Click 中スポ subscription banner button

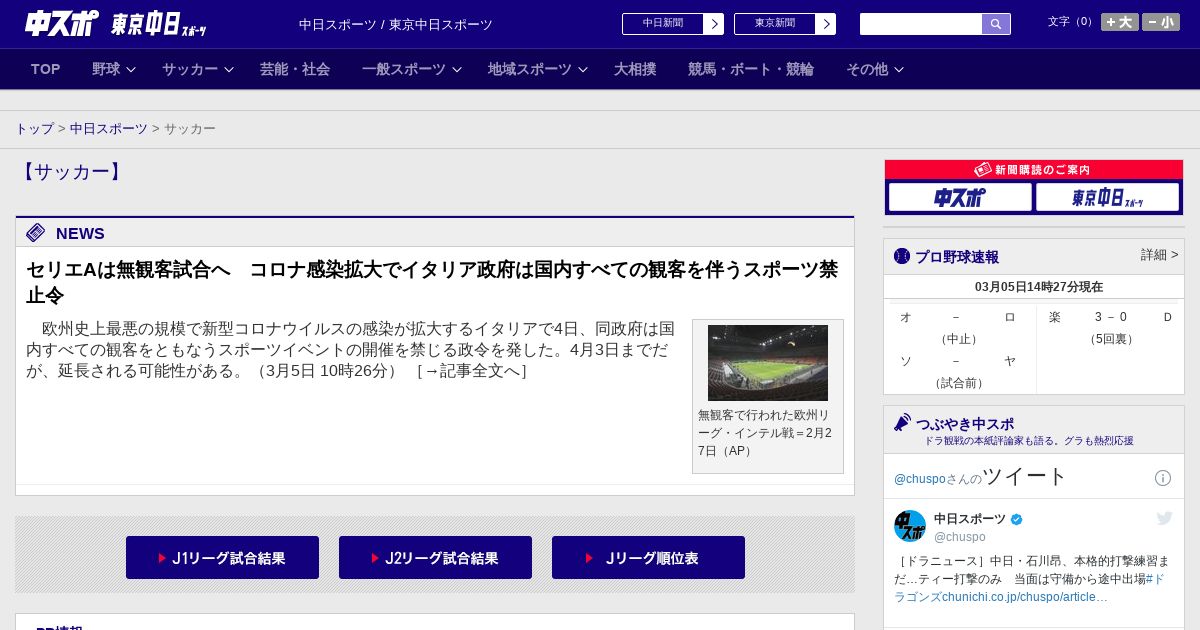coord(960,197)
